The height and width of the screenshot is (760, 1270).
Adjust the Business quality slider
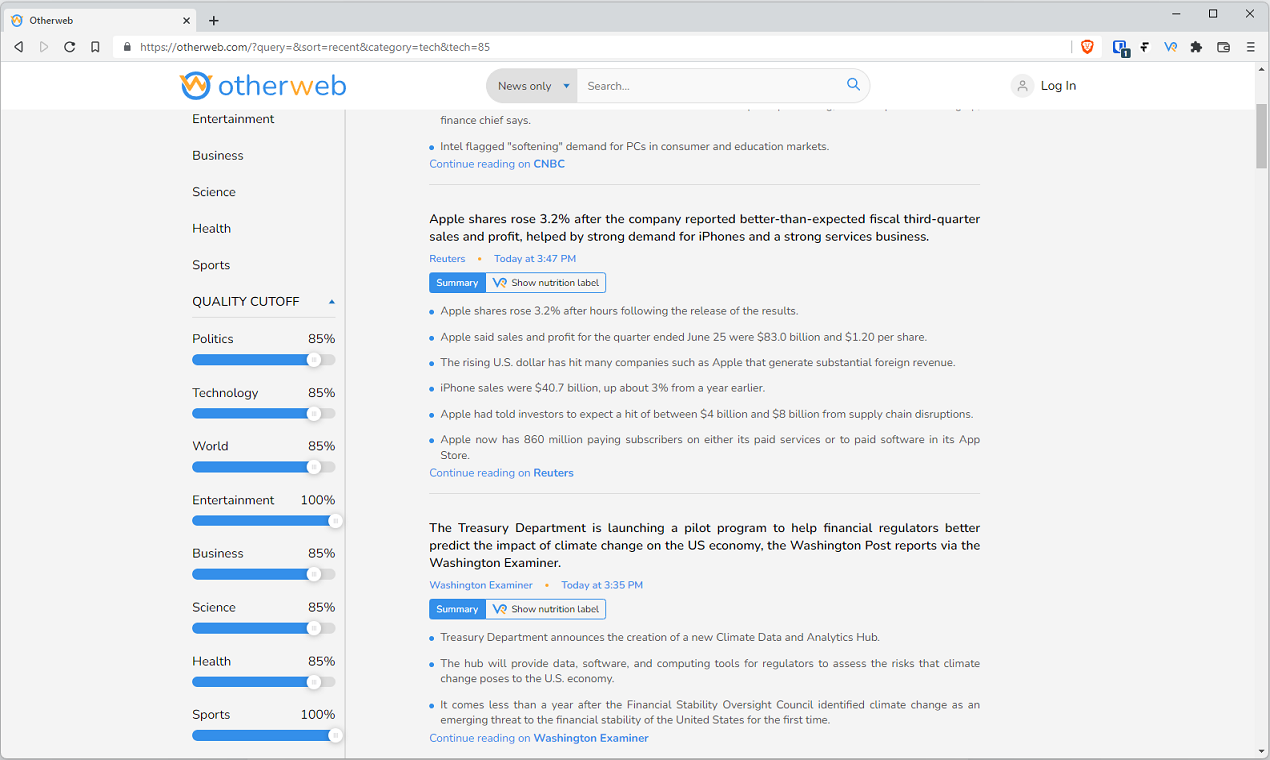314,574
